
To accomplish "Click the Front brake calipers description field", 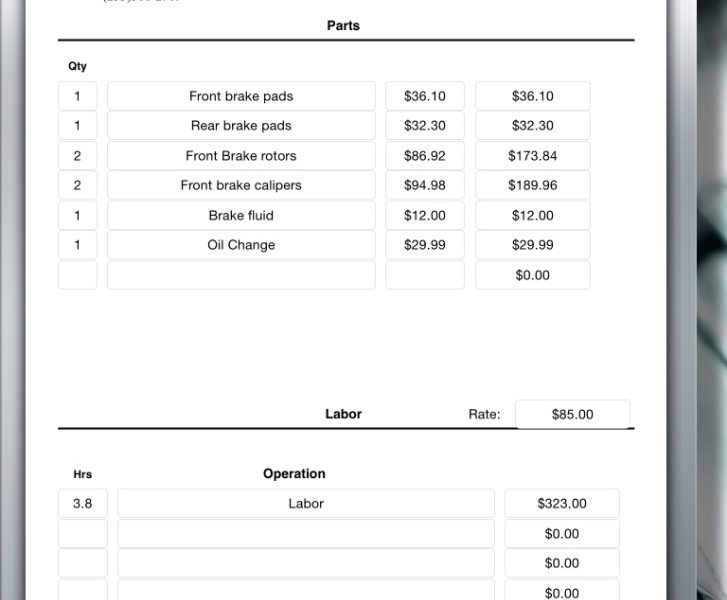I will click(x=241, y=185).
